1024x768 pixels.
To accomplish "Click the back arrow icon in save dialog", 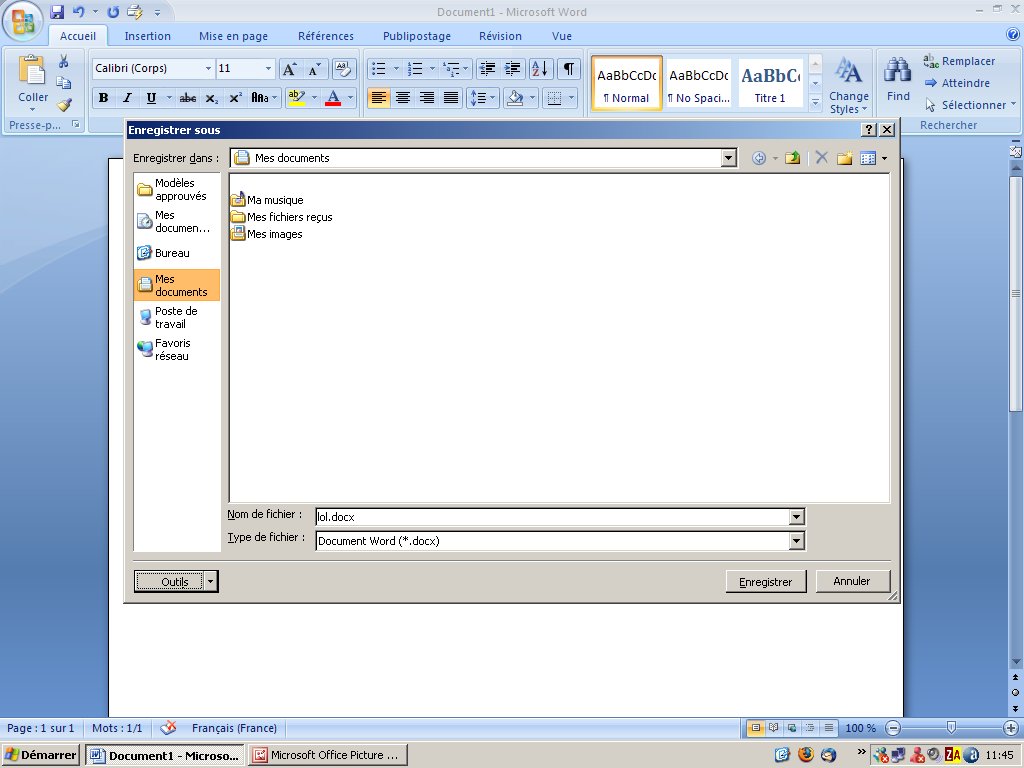I will pyautogui.click(x=759, y=158).
